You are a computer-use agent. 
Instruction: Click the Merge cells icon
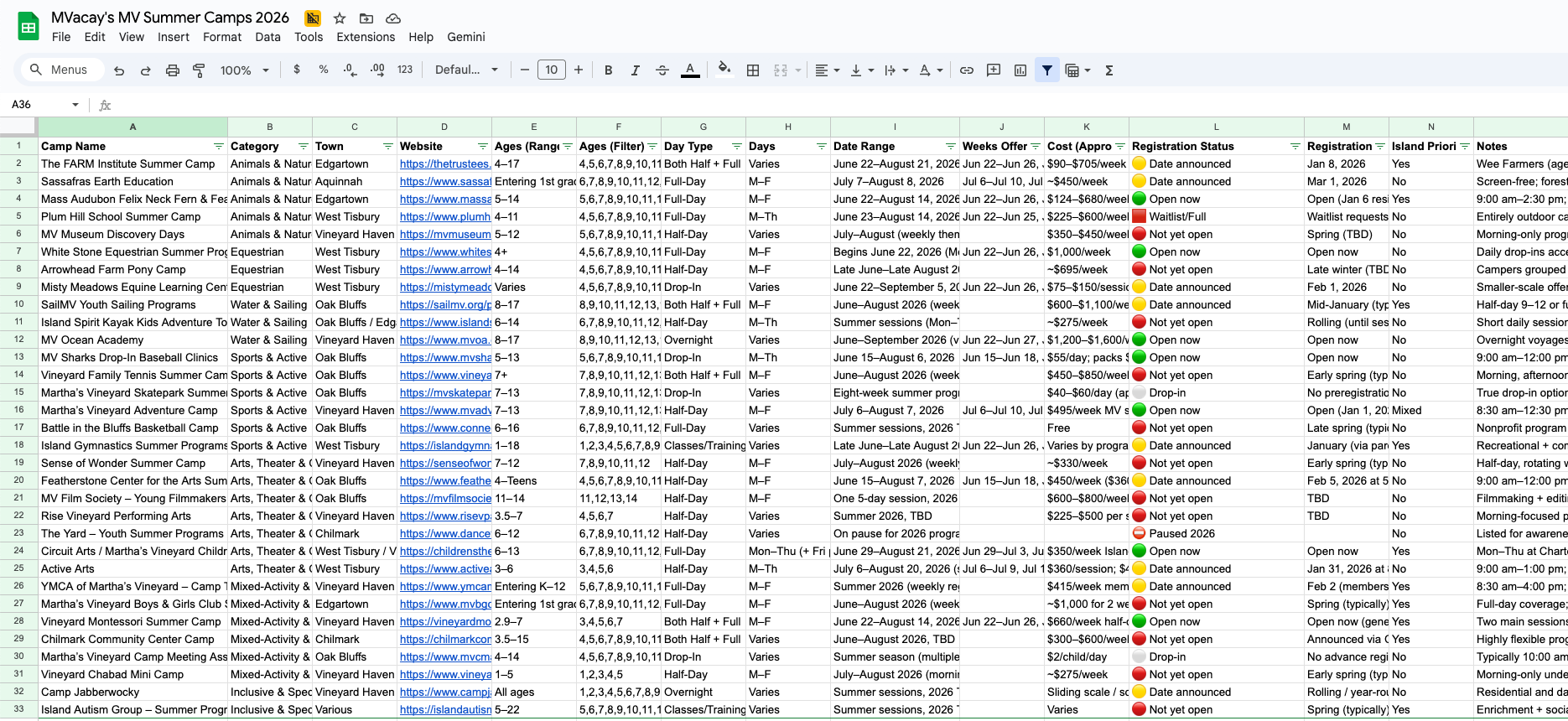coord(781,70)
